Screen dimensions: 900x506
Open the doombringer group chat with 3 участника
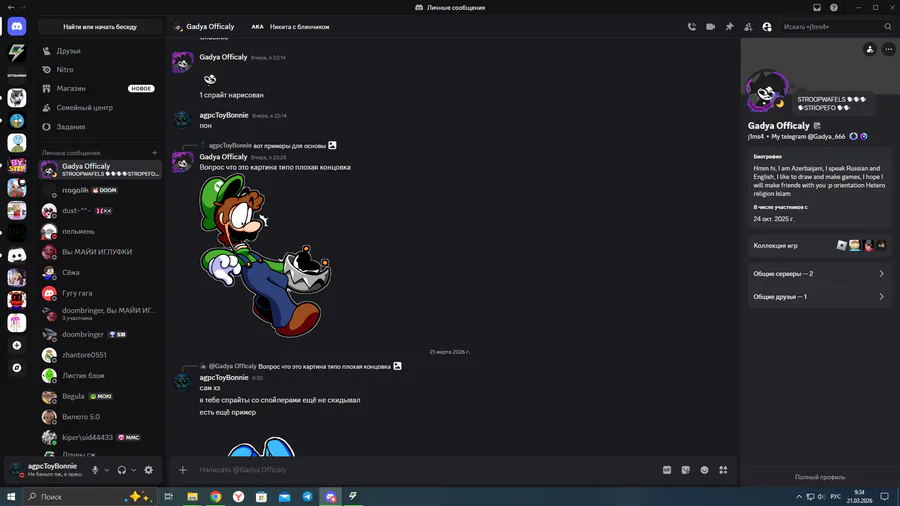[100, 314]
